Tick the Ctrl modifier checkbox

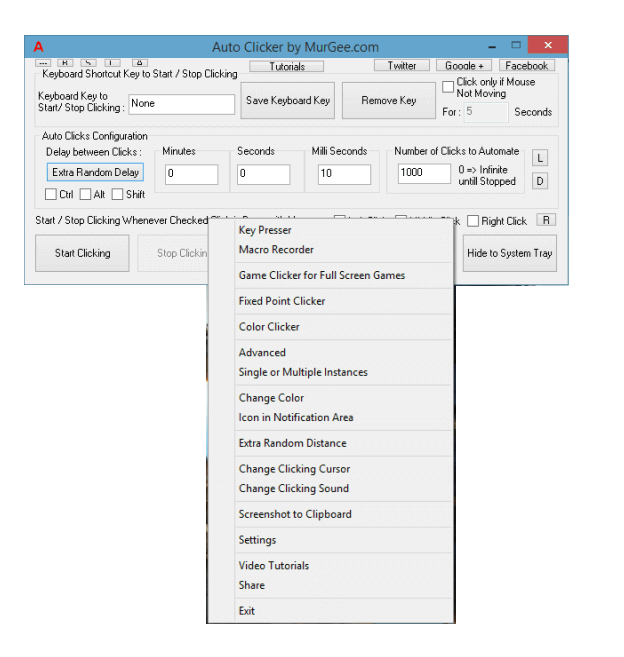click(51, 194)
